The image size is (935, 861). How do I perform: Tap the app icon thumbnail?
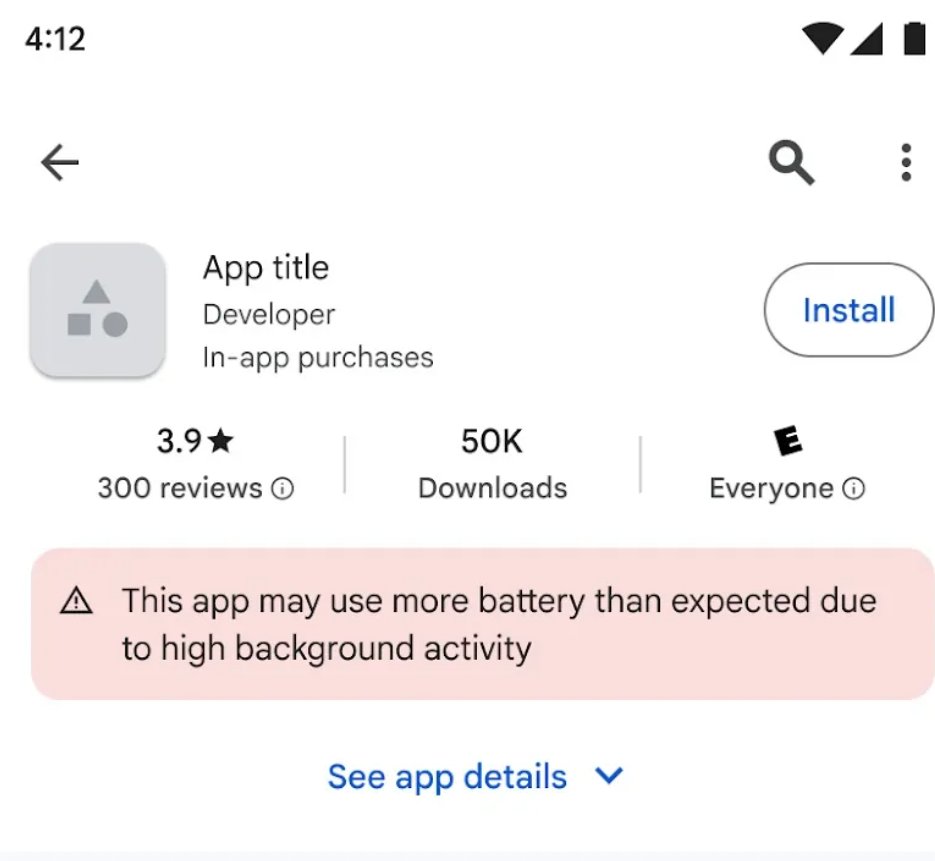(97, 310)
